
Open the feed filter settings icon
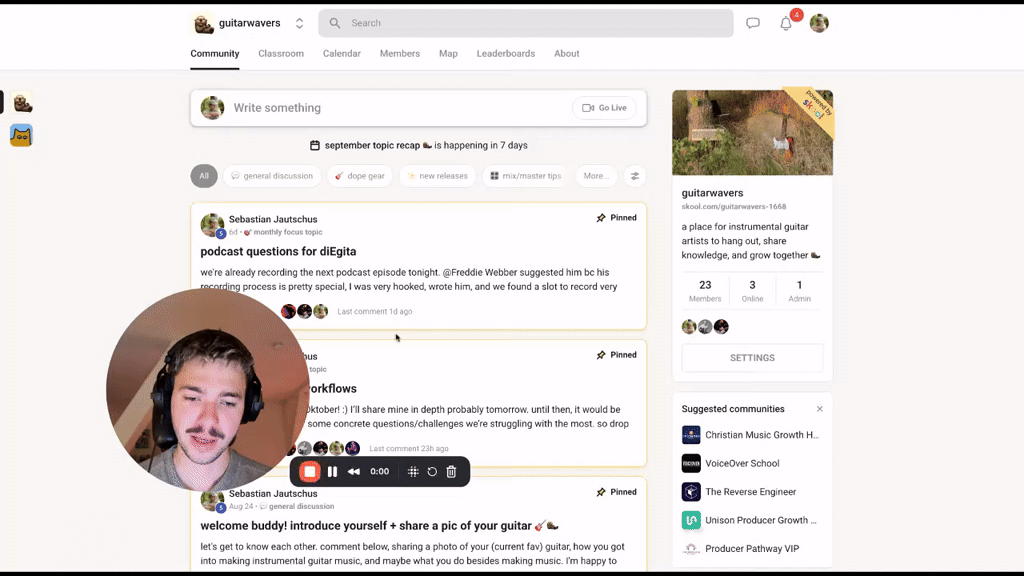(x=635, y=176)
